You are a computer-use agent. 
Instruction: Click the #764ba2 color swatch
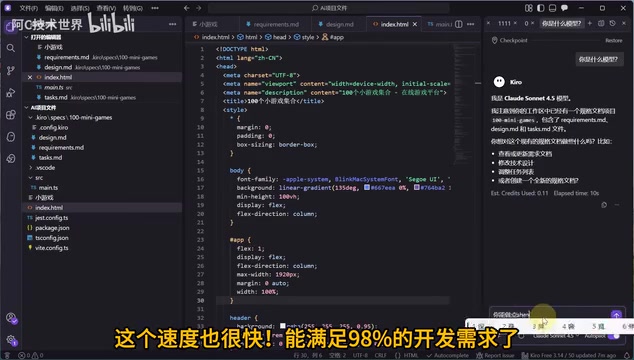tap(416, 188)
